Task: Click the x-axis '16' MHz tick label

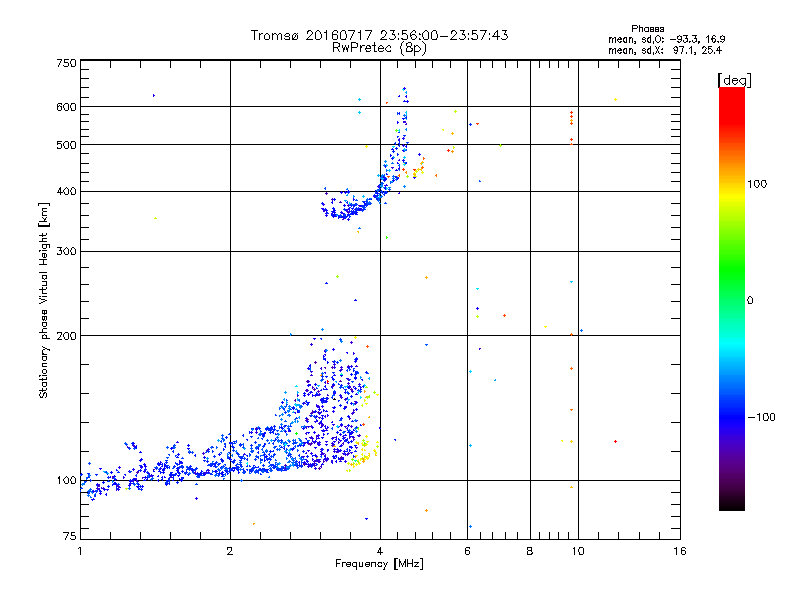Action: [680, 551]
